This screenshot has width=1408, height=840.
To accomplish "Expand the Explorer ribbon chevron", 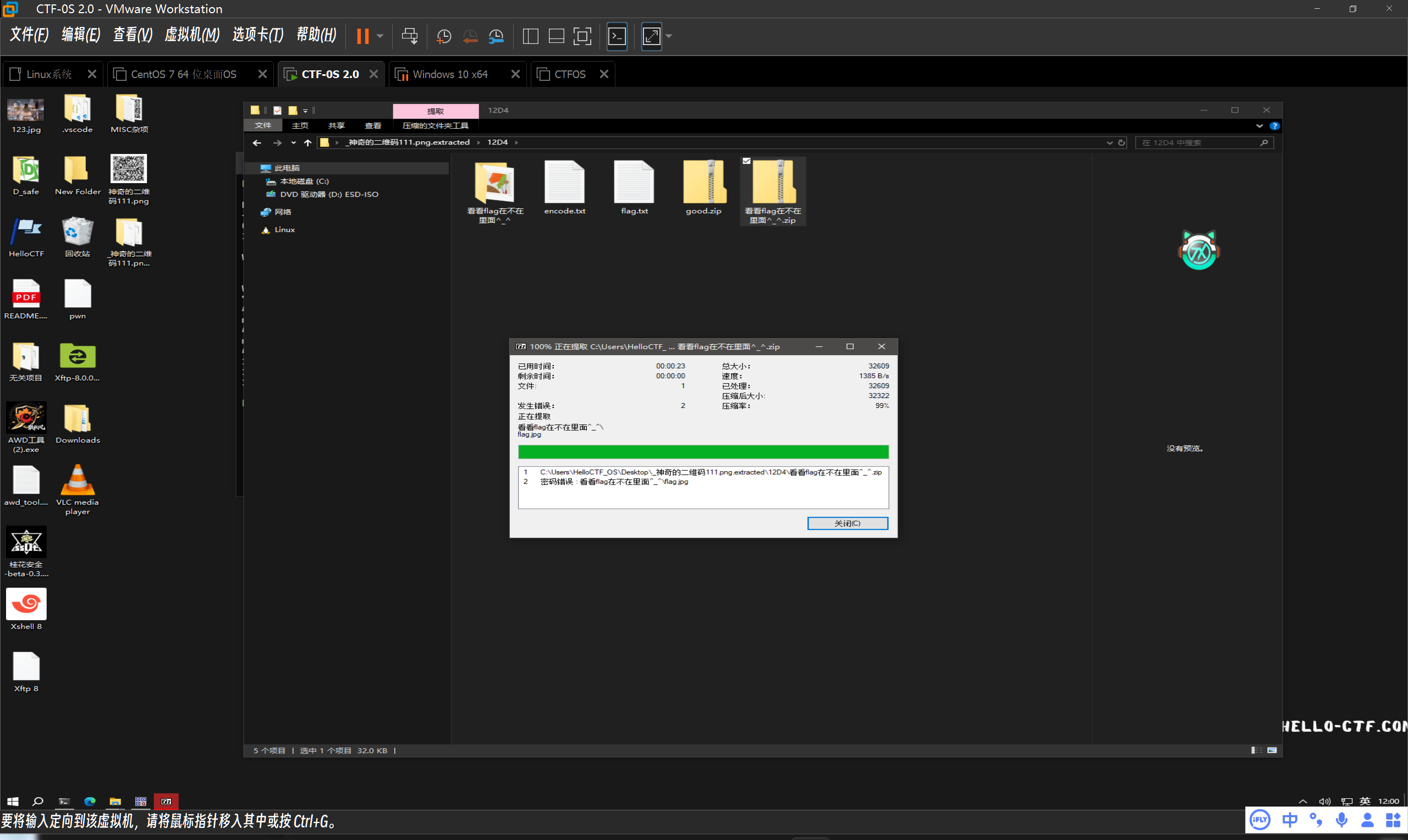I will tap(1259, 126).
